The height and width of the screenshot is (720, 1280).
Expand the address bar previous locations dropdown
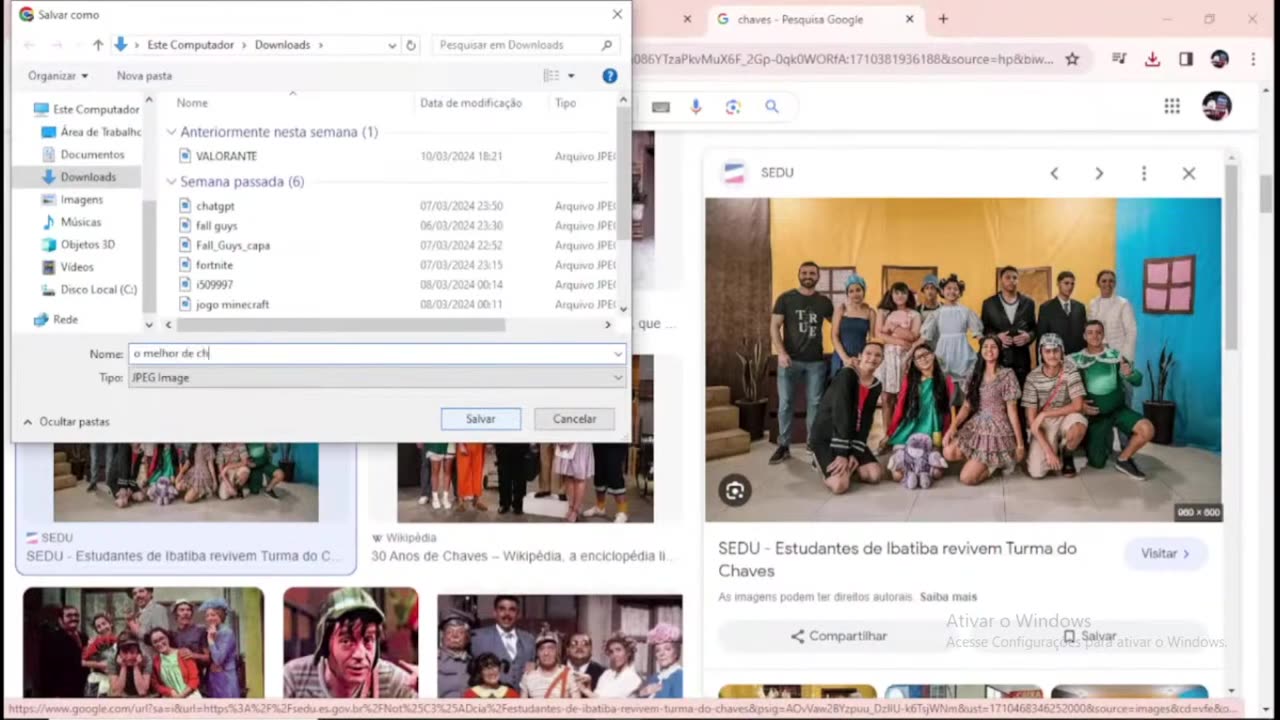pyautogui.click(x=392, y=45)
